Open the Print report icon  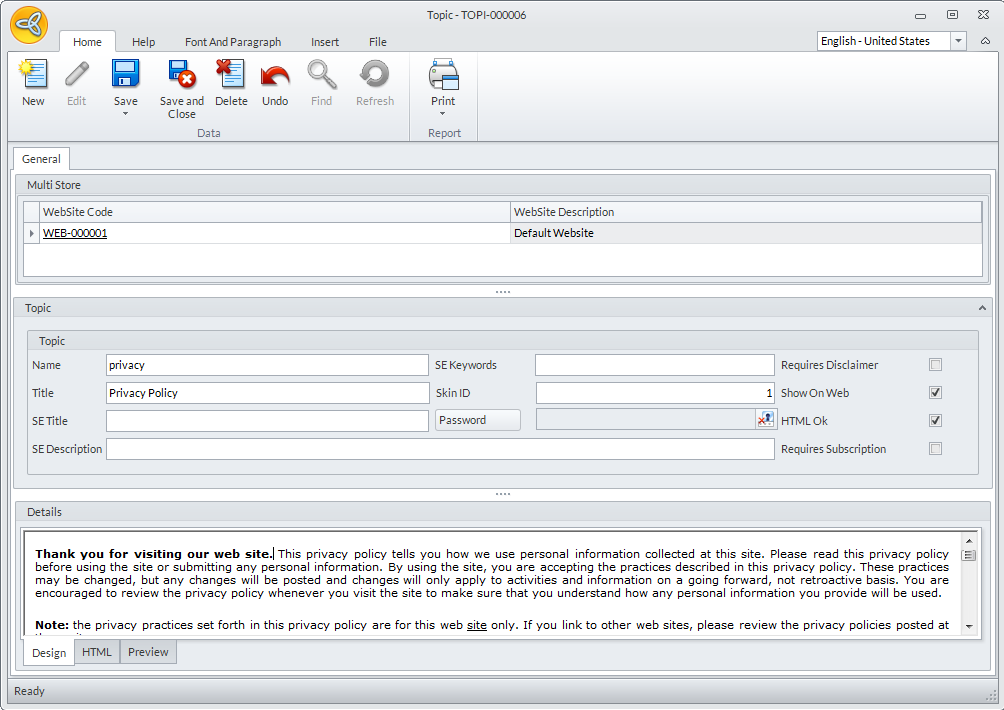[443, 76]
